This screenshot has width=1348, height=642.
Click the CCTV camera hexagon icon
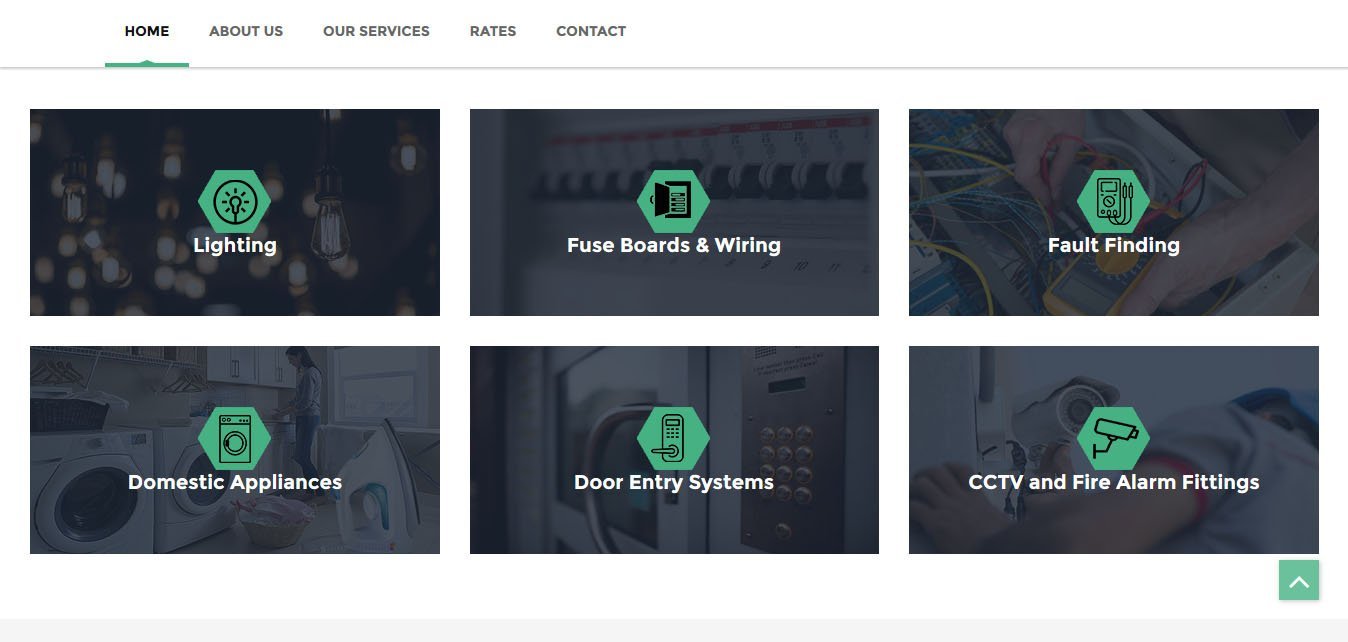[1114, 438]
